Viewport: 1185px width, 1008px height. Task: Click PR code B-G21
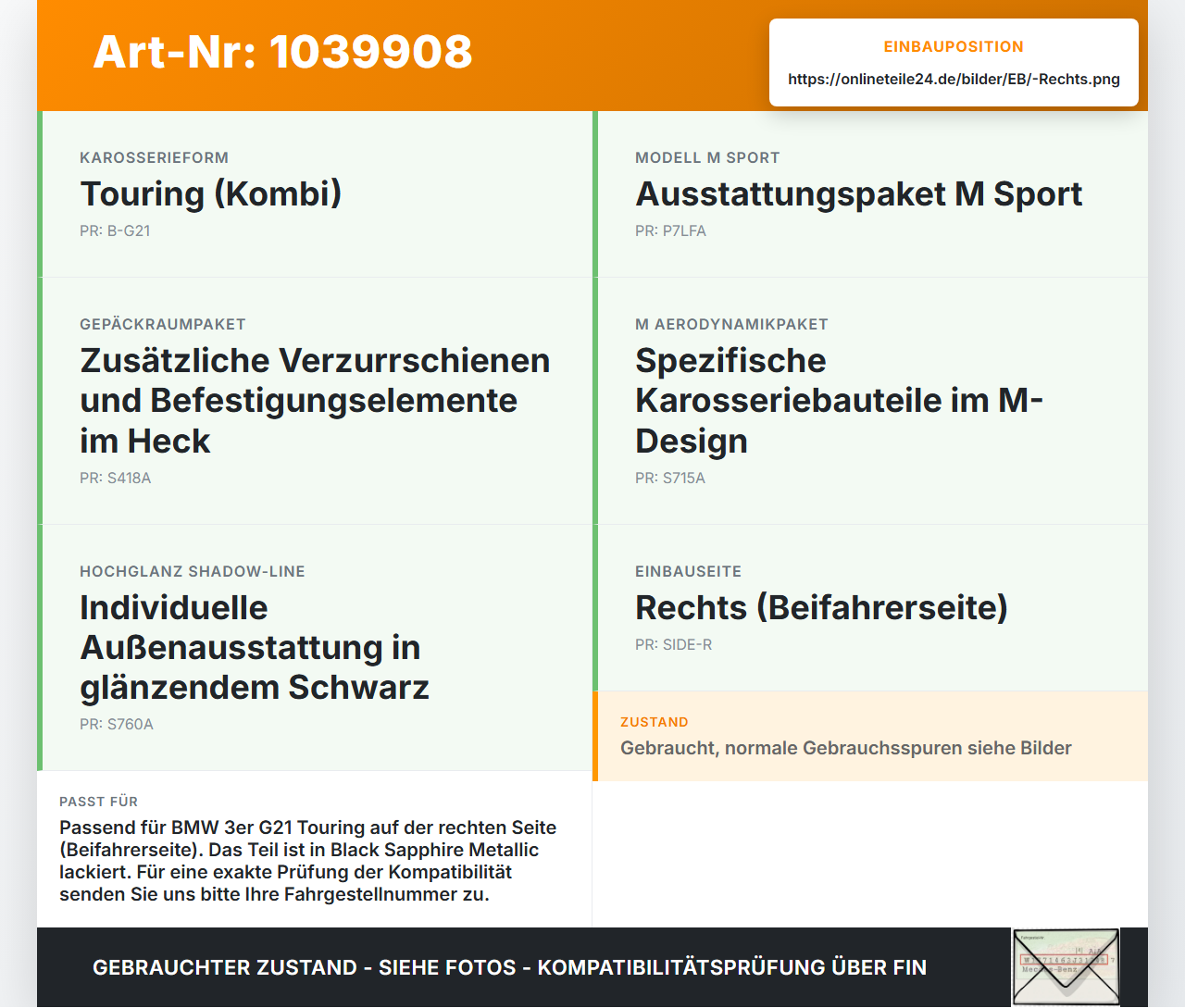[115, 231]
